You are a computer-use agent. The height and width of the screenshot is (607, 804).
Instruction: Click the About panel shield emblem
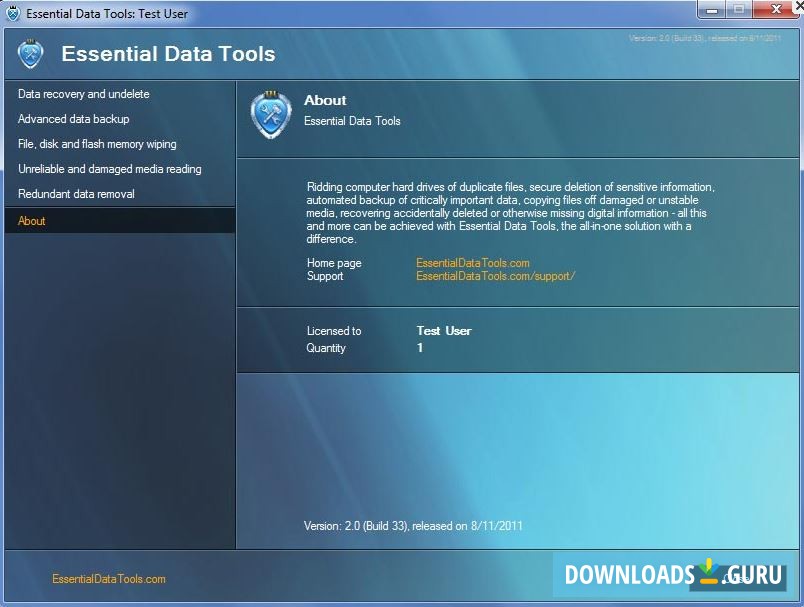point(269,114)
